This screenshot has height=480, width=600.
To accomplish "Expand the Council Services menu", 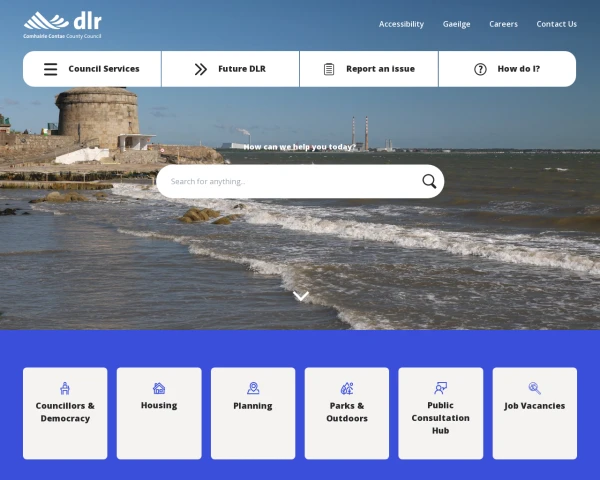I will click(x=103, y=69).
